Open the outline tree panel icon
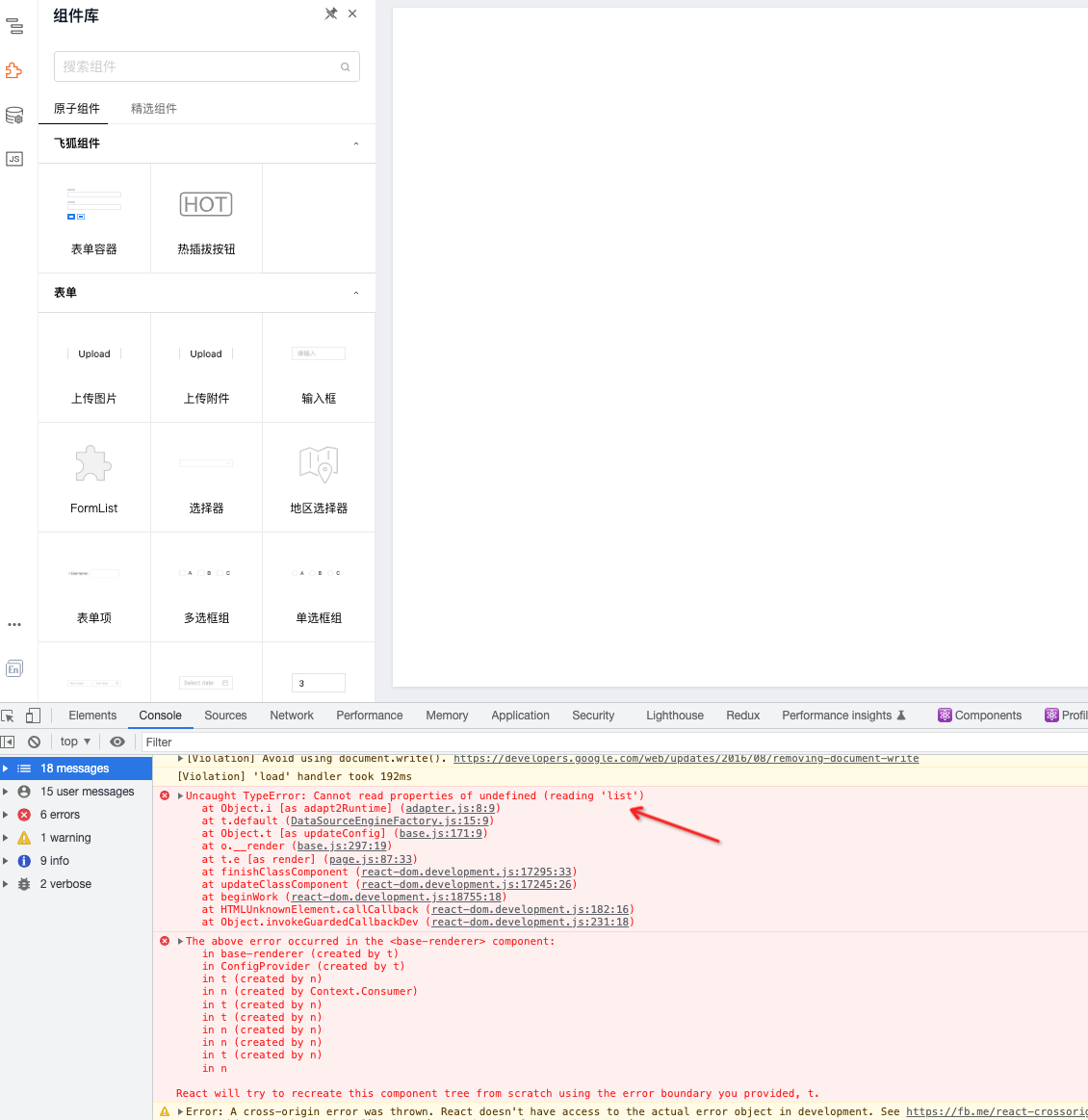The height and width of the screenshot is (1120, 1088). (14, 27)
